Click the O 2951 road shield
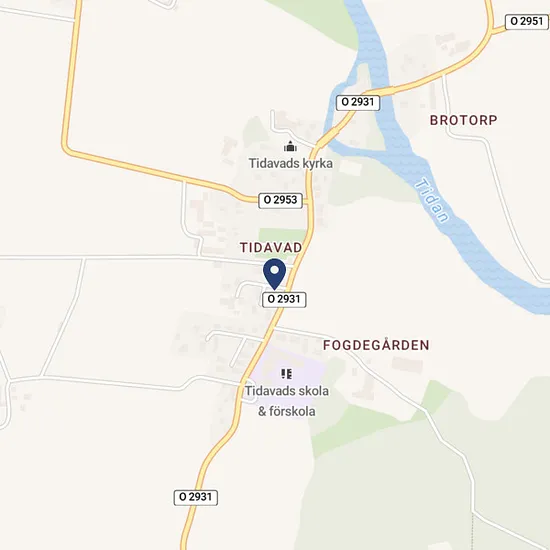Screen dimensions: 550x550 pyautogui.click(x=526, y=22)
